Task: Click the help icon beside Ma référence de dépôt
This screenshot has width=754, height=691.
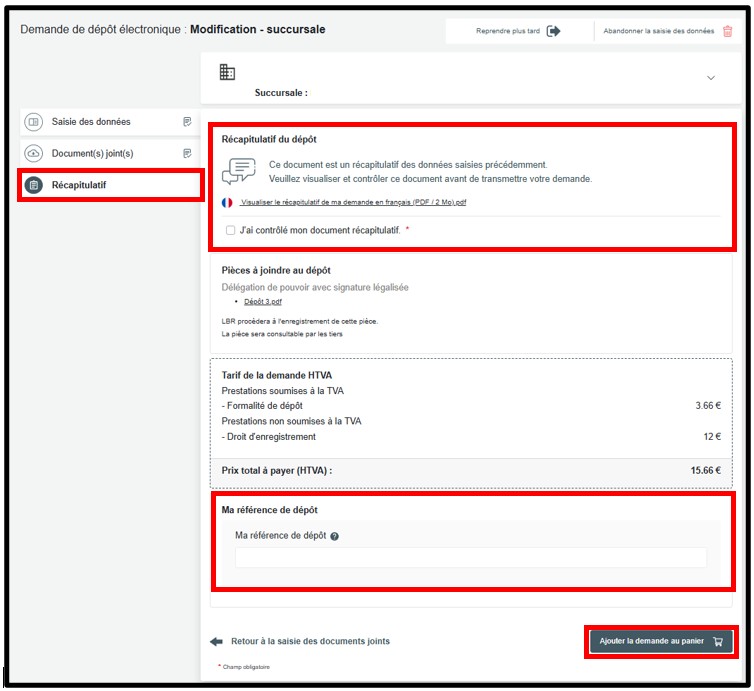Action: click(334, 536)
